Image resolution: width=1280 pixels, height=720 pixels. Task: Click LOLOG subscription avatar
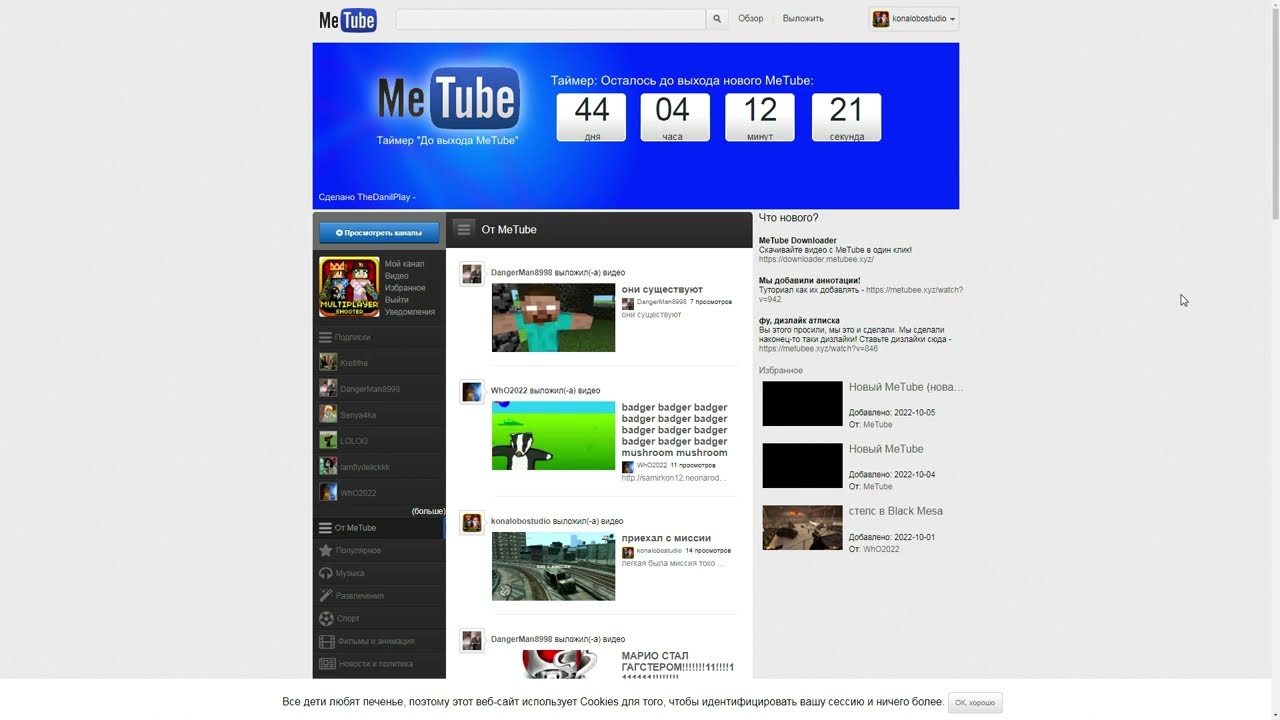click(x=328, y=440)
